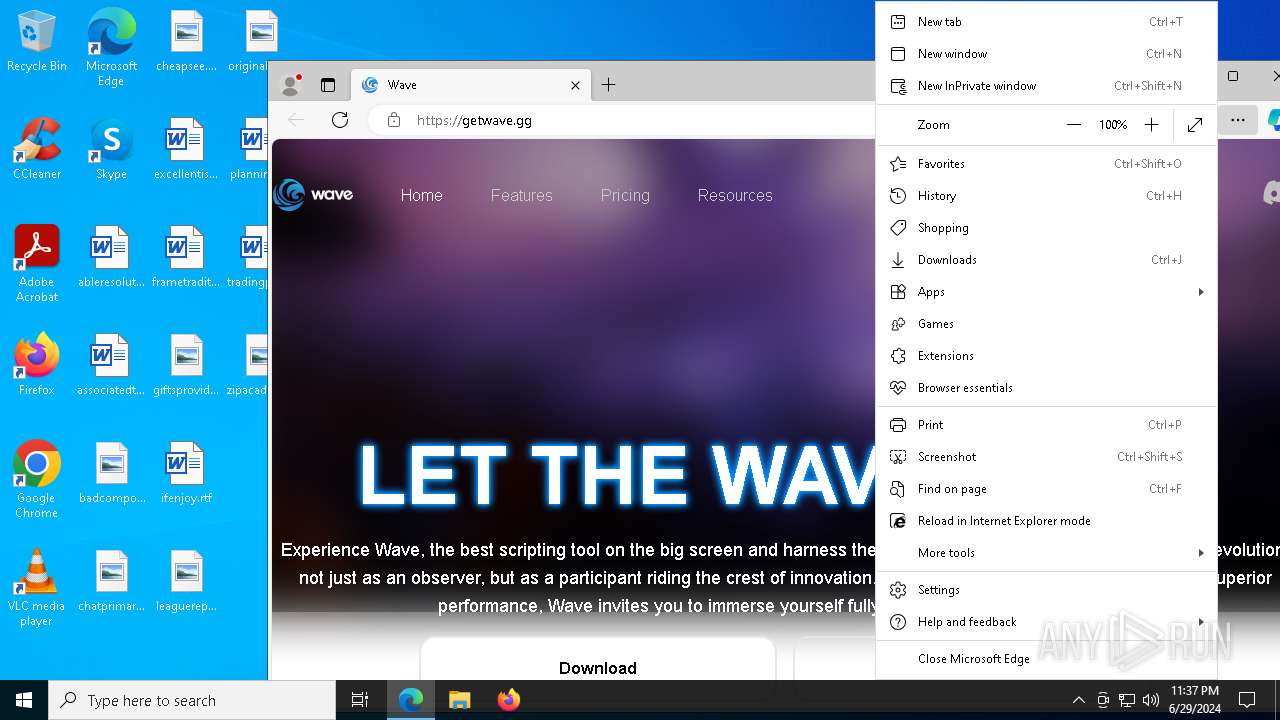Image resolution: width=1280 pixels, height=720 pixels.
Task: Select the Adobe Acrobat desktop shortcut
Action: pyautogui.click(x=37, y=264)
